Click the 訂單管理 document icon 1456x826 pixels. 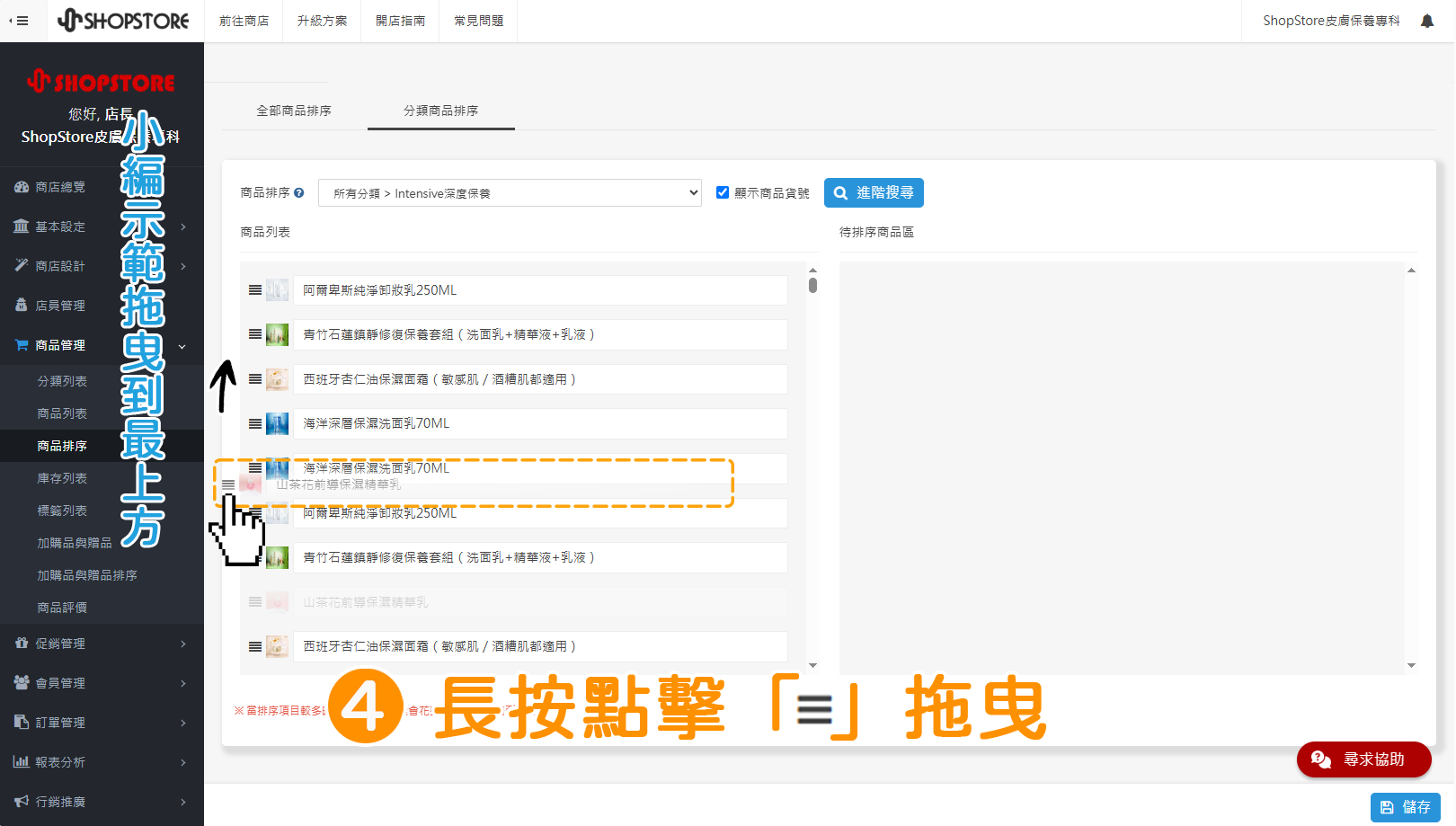pos(22,723)
